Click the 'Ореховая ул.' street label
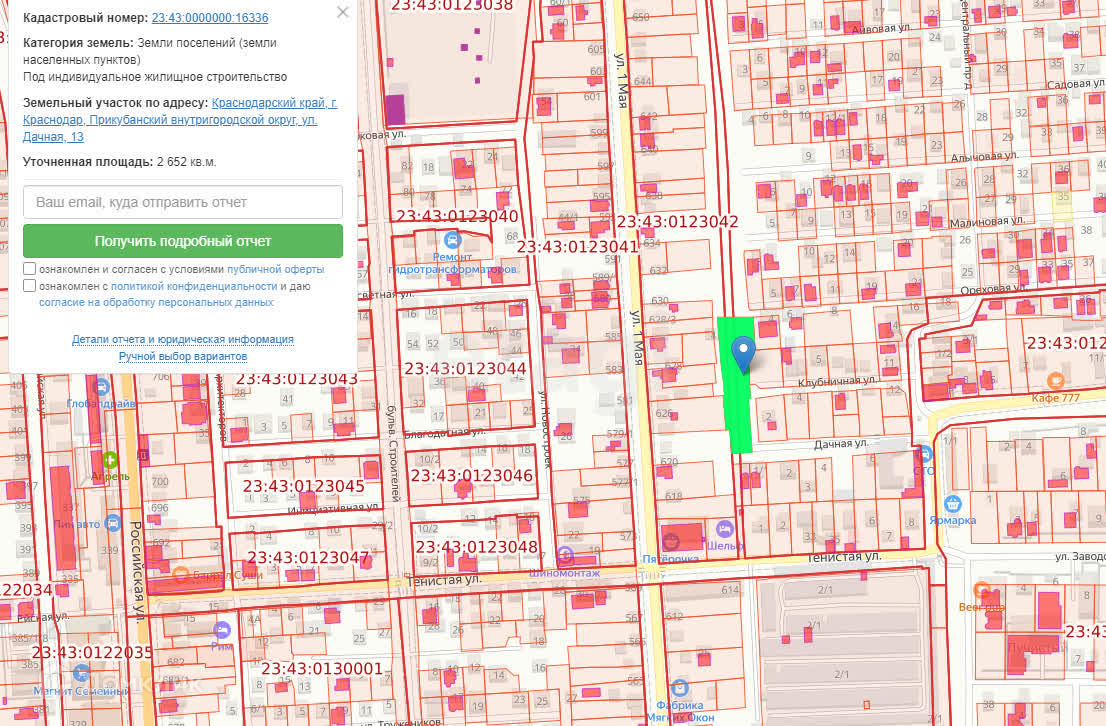Image resolution: width=1106 pixels, height=726 pixels. (x=993, y=290)
